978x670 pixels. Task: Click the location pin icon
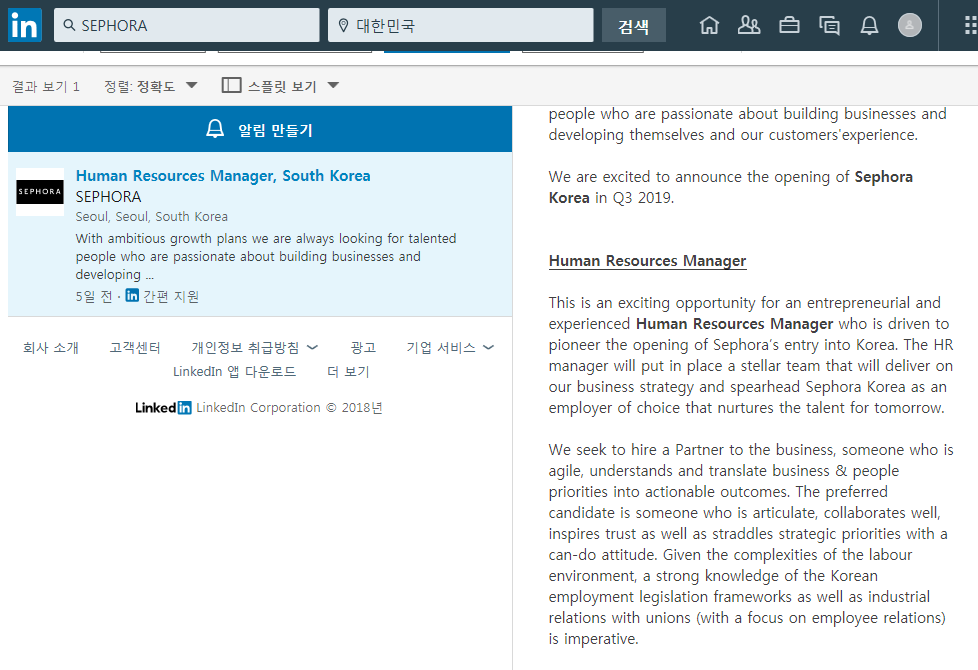342,26
